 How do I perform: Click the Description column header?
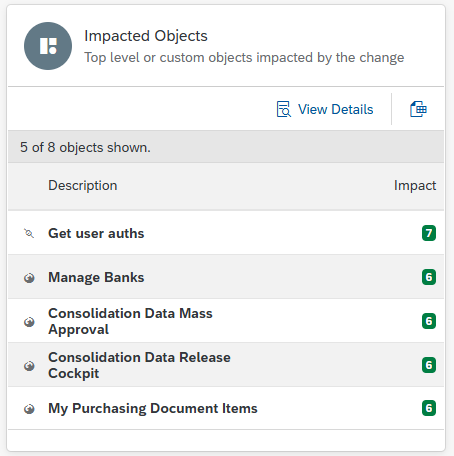[83, 185]
